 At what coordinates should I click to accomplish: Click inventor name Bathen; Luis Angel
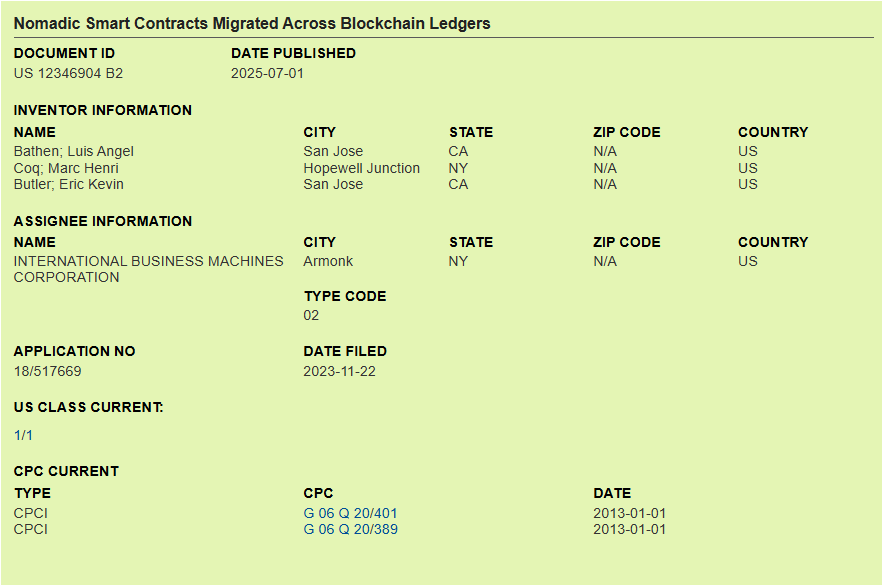[x=74, y=151]
